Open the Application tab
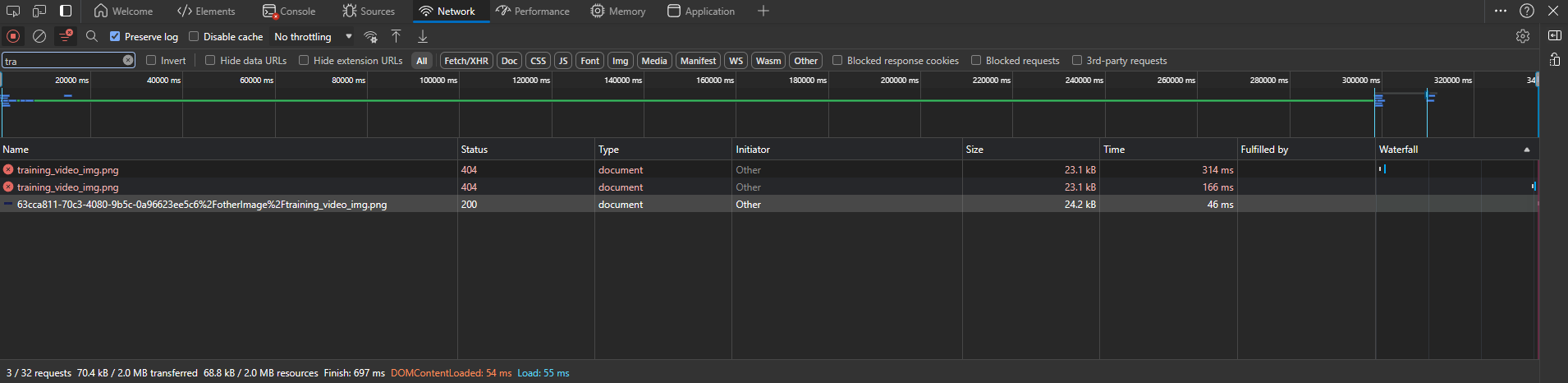The width and height of the screenshot is (1568, 383). [700, 11]
